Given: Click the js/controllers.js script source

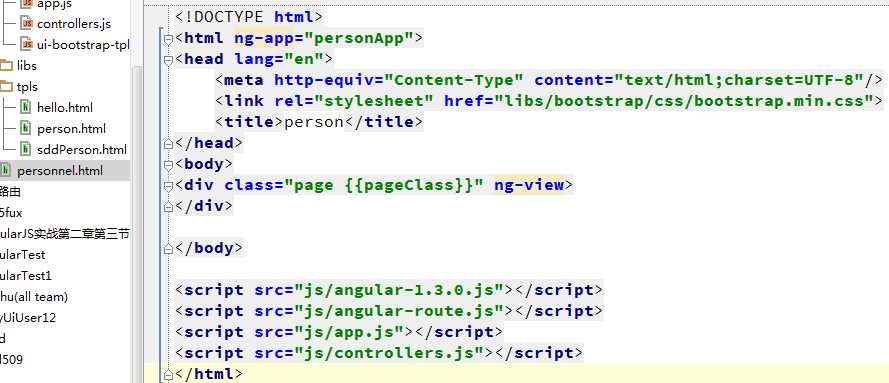Looking at the screenshot, I should click(394, 352).
